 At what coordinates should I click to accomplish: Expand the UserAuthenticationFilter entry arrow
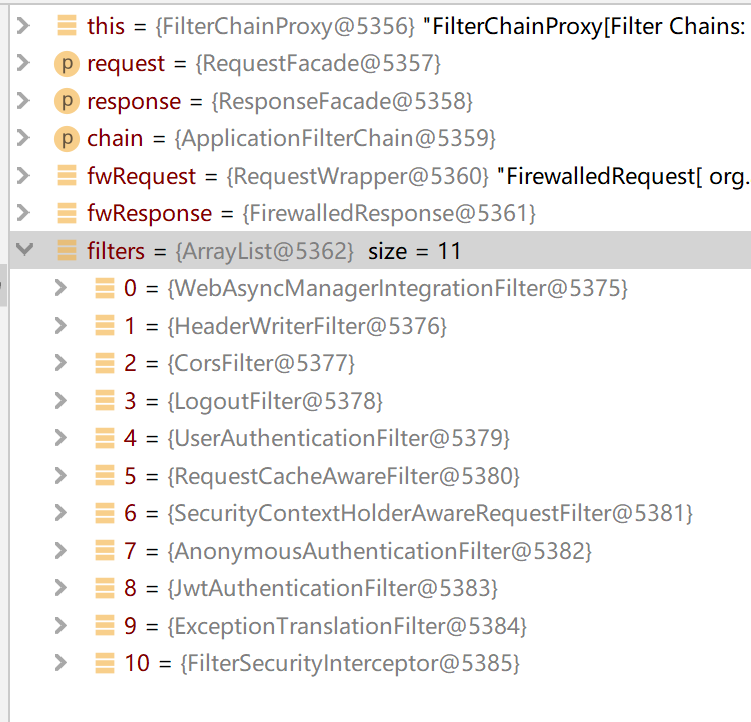tap(62, 438)
